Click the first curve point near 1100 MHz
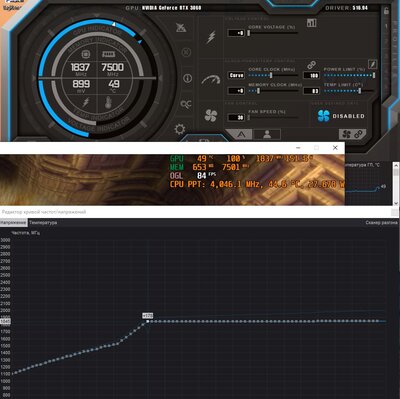Image resolution: width=400 pixels, height=399 pixels. tap(13, 373)
